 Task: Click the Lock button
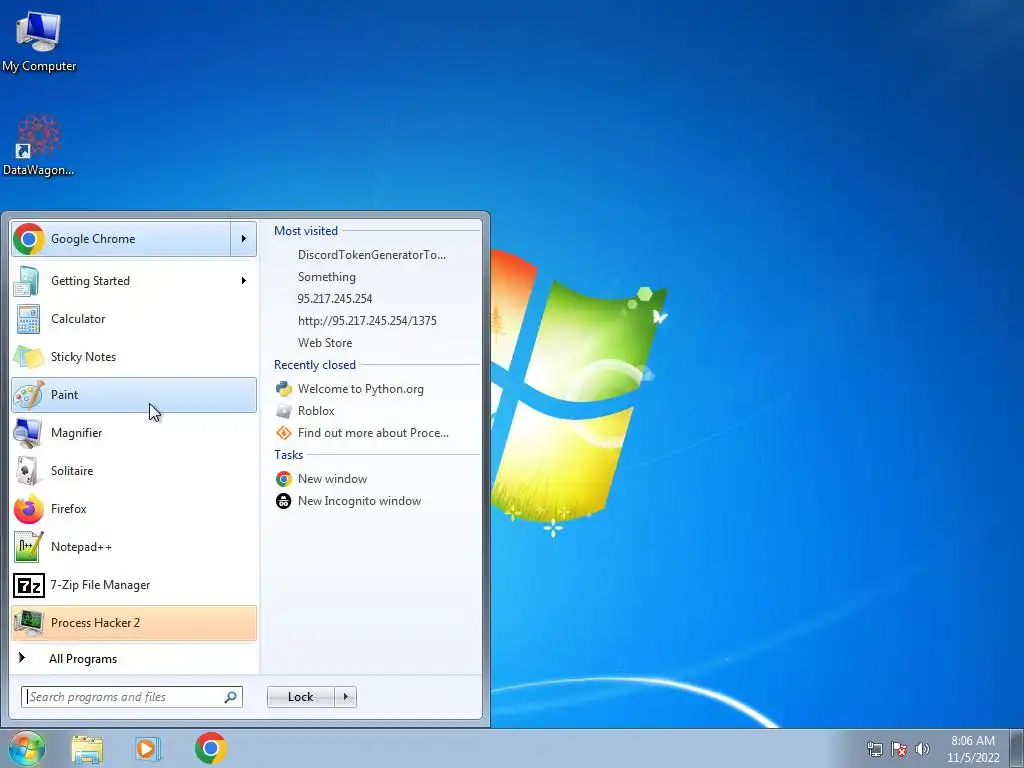300,697
